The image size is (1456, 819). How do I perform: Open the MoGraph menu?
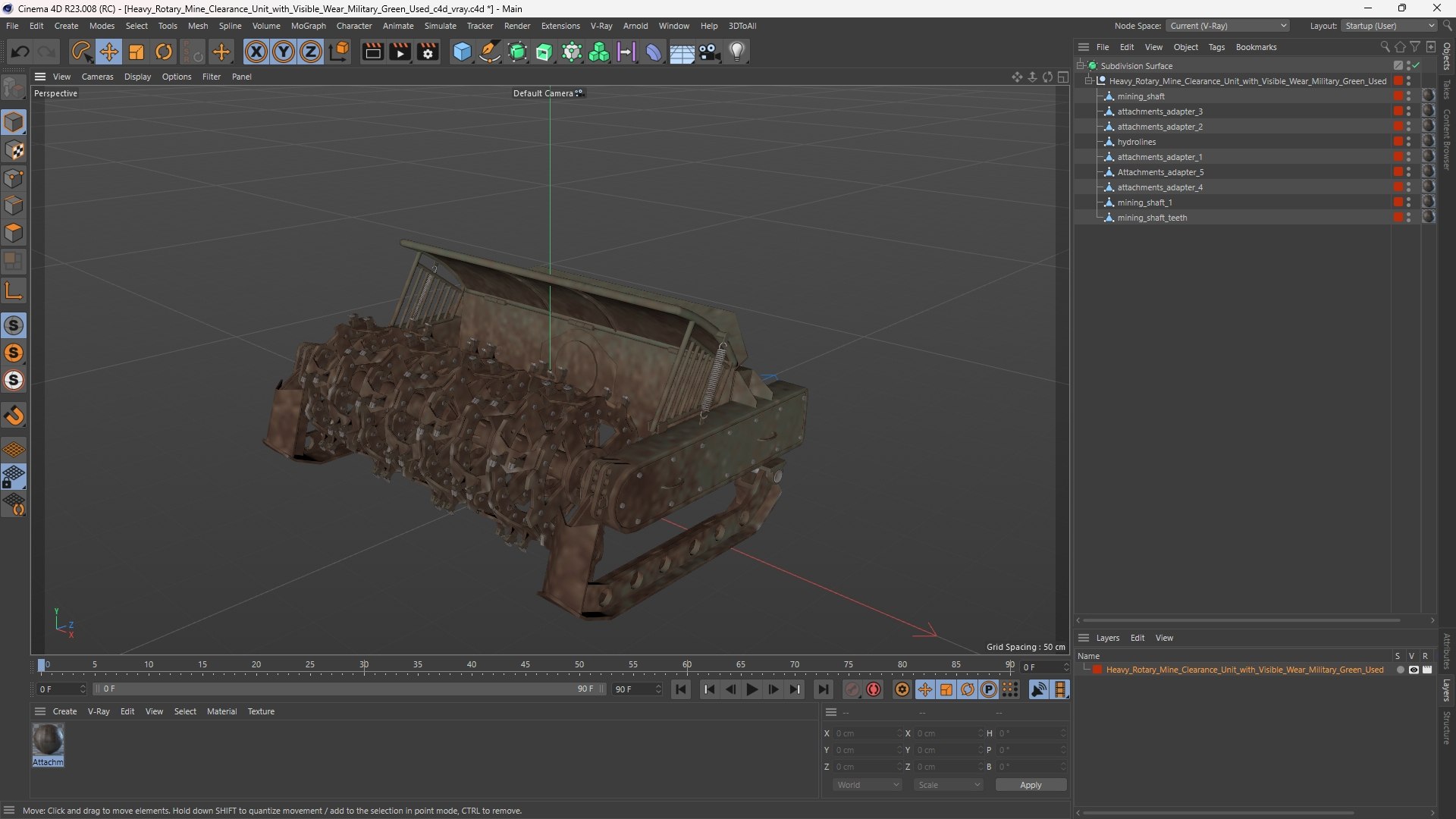pyautogui.click(x=308, y=26)
